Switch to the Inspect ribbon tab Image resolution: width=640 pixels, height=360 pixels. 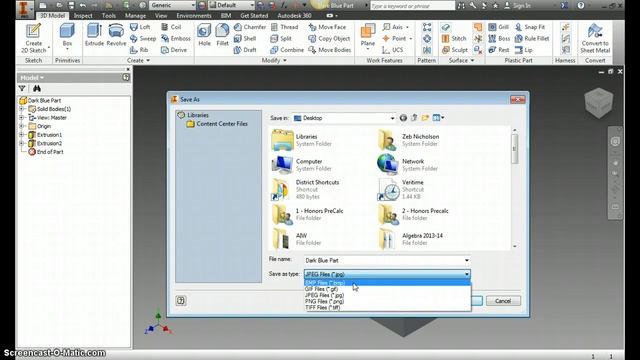[x=83, y=16]
